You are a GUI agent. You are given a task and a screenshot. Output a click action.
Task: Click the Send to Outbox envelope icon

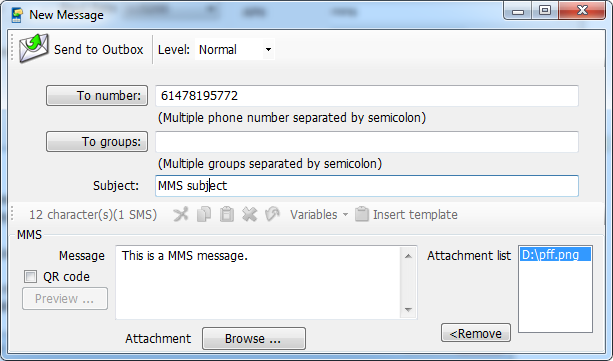34,49
